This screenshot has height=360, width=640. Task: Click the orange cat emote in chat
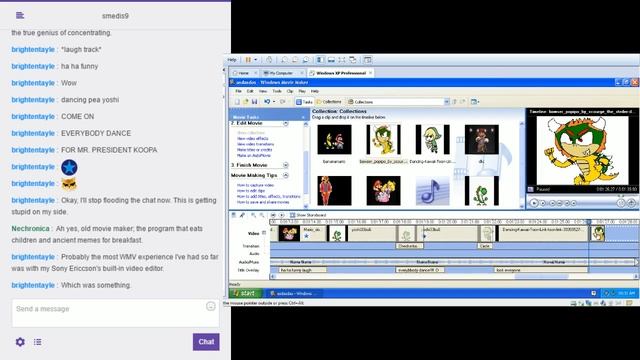(x=69, y=184)
